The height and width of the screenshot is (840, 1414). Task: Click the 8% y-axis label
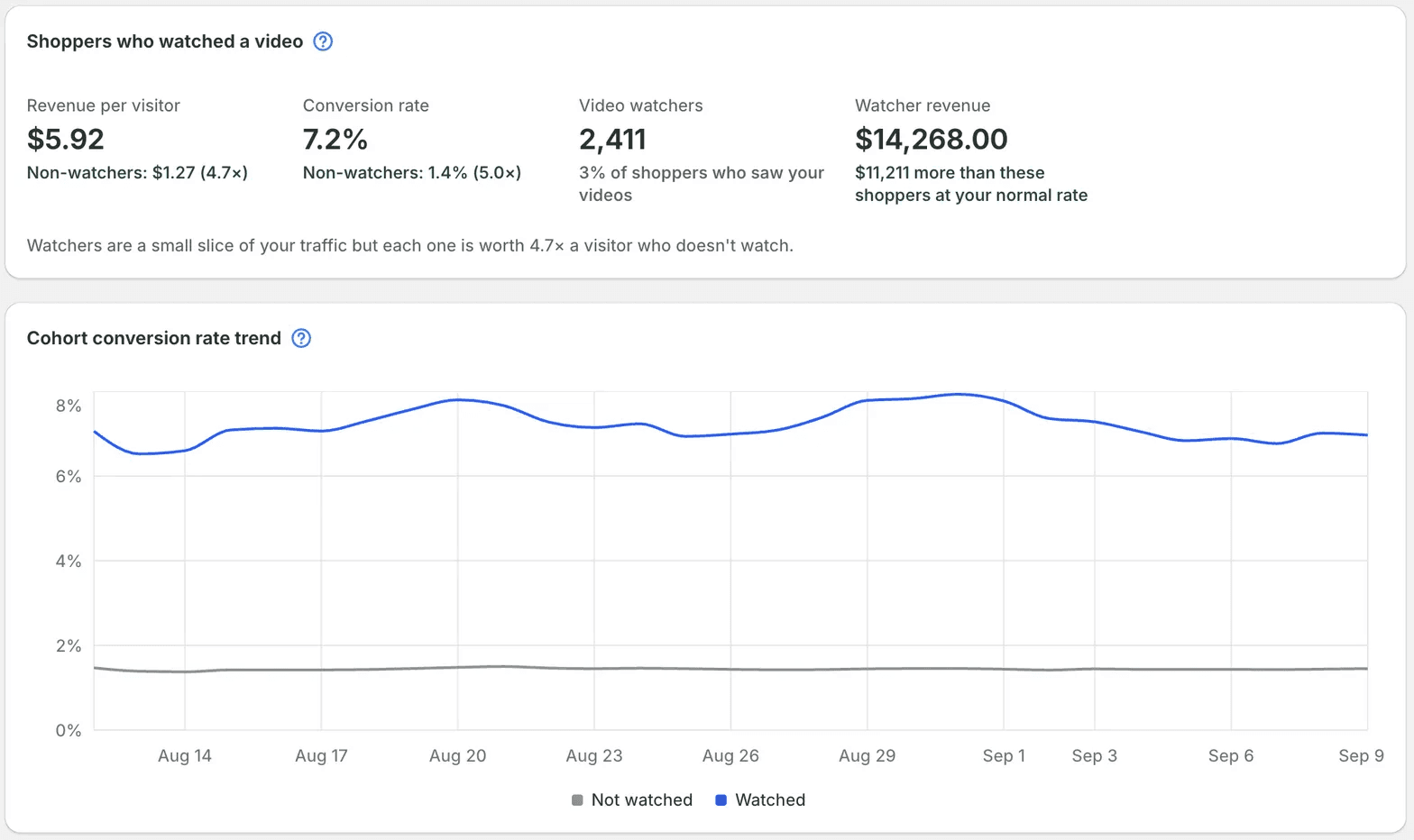tap(69, 406)
